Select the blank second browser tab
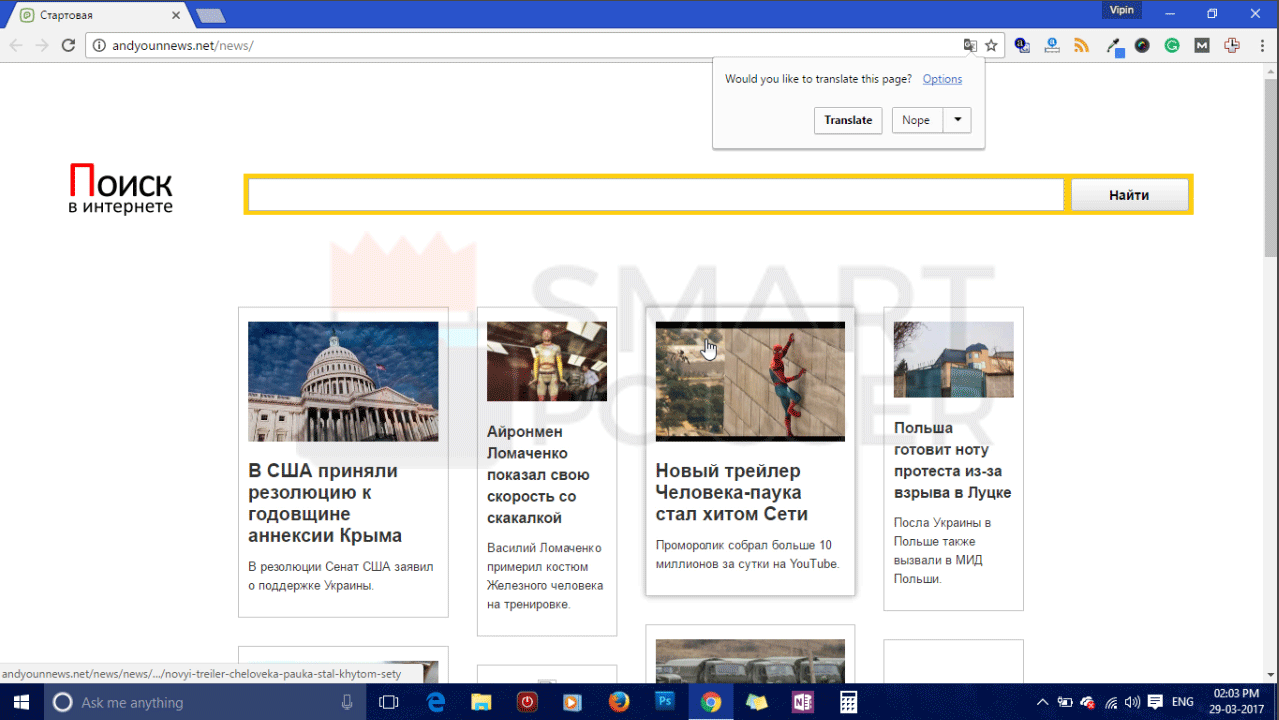Screen dimensions: 1279x720 [x=210, y=14]
